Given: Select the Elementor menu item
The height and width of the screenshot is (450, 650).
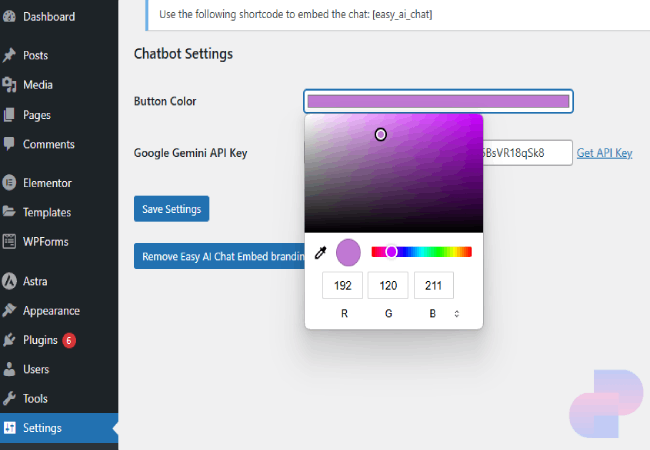Looking at the screenshot, I should click(x=47, y=183).
